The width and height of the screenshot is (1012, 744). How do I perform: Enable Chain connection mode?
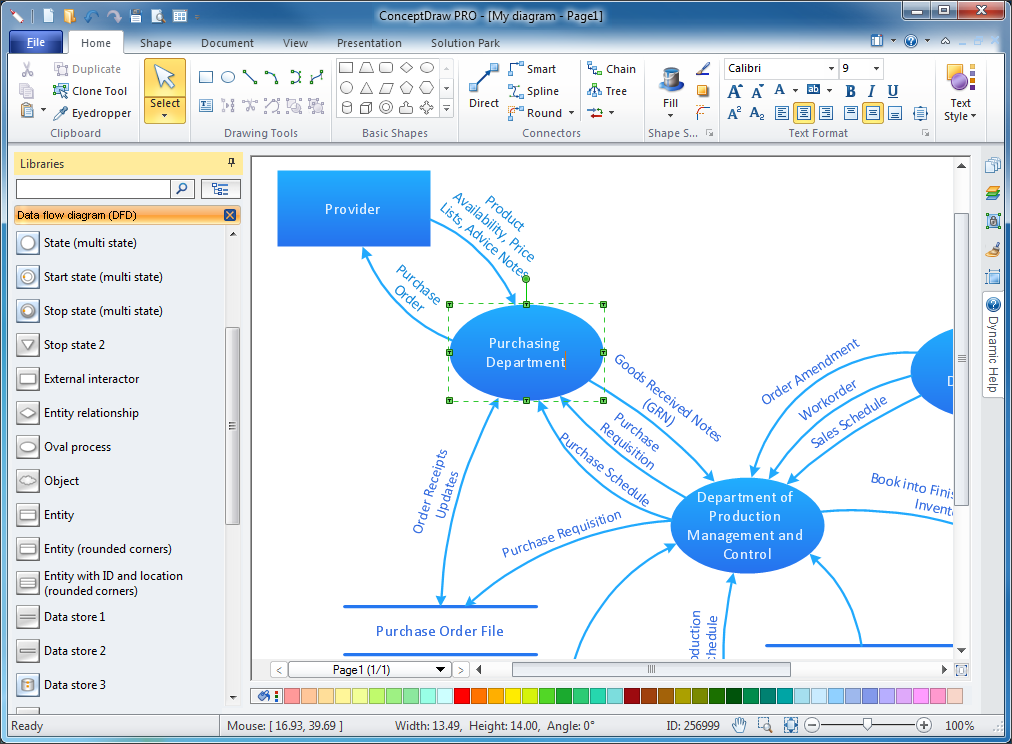611,68
